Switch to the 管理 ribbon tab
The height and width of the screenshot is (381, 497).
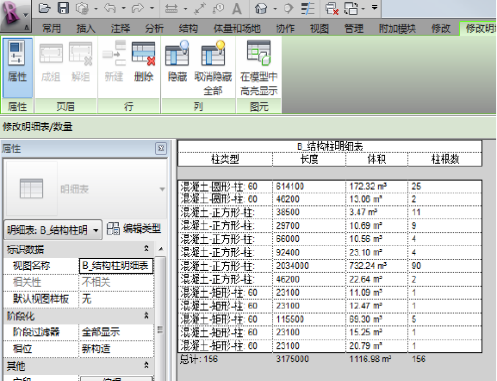354,29
